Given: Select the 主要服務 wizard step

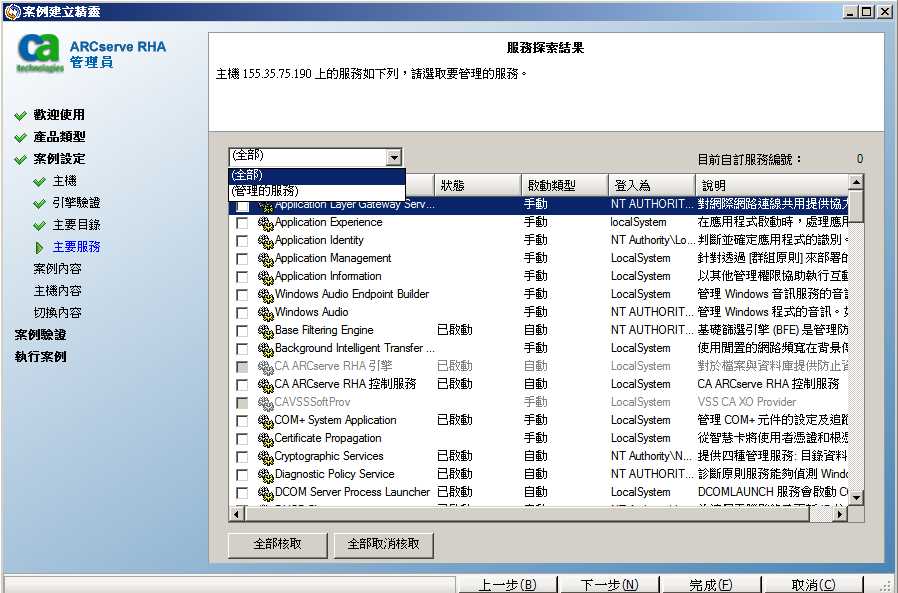Looking at the screenshot, I should [x=76, y=247].
